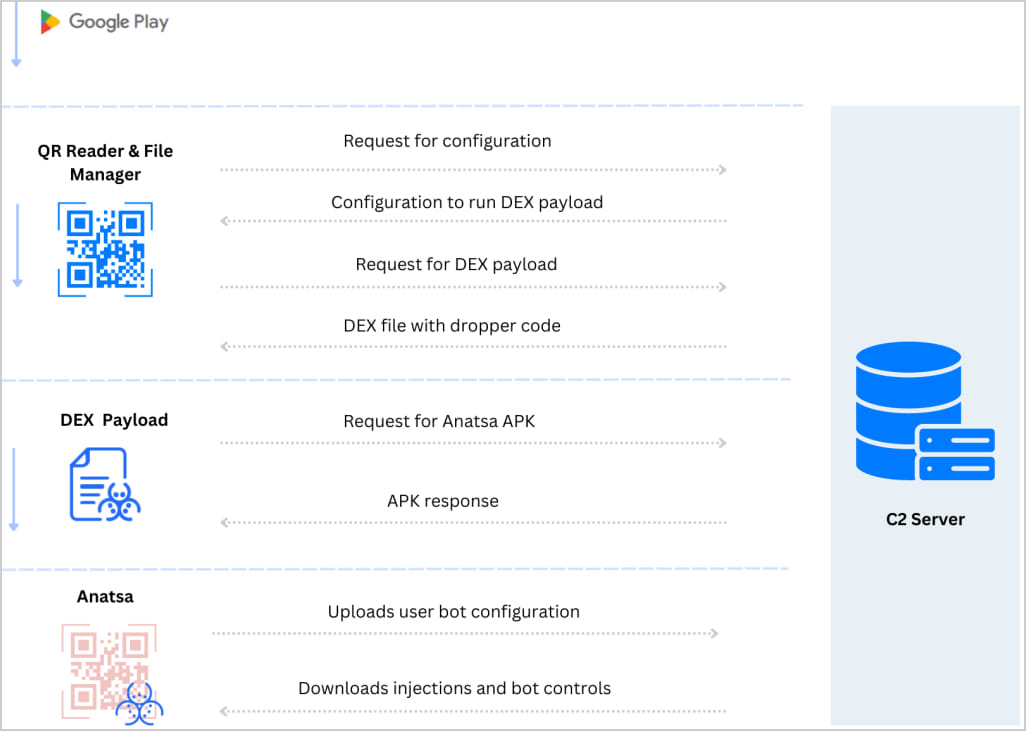1026x731 pixels.
Task: Click Uploads user bot configuration label
Action: pyautogui.click(x=453, y=611)
